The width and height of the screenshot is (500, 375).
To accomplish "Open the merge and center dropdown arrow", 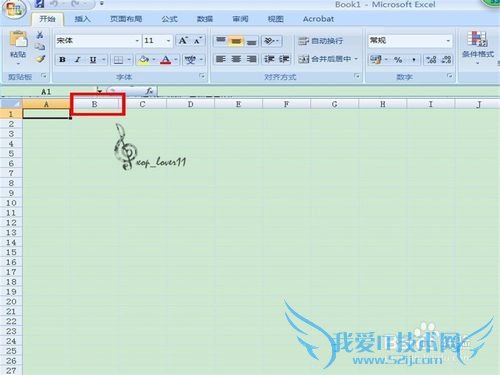I will pyautogui.click(x=356, y=59).
